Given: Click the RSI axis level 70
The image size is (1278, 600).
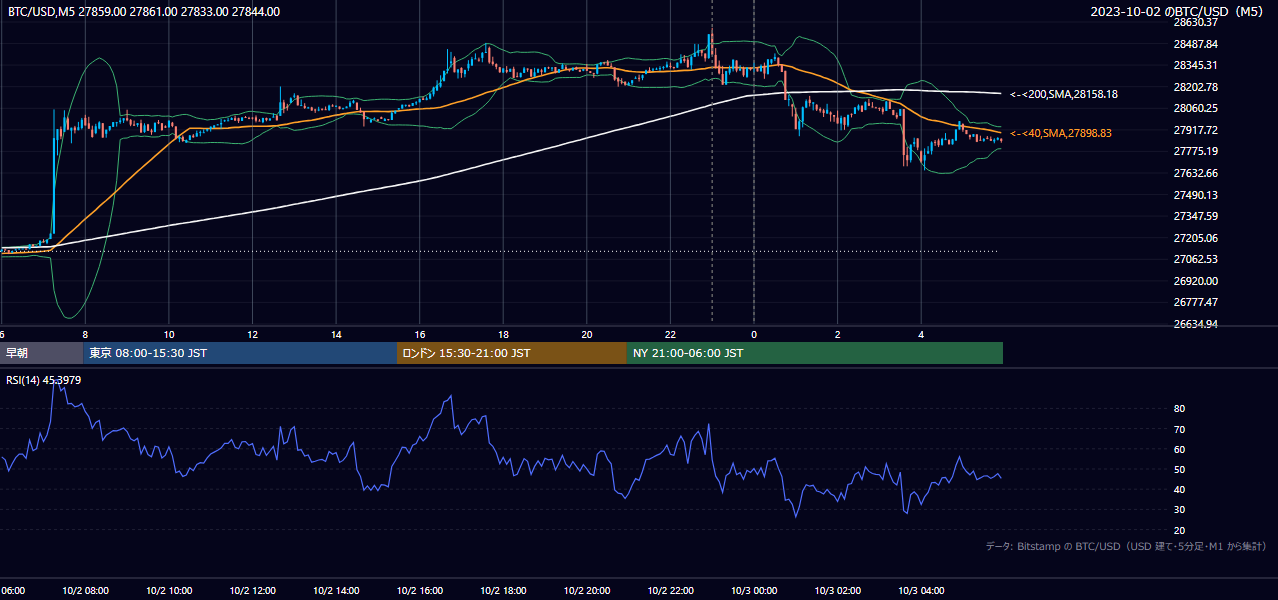Looking at the screenshot, I should pyautogui.click(x=1180, y=429).
